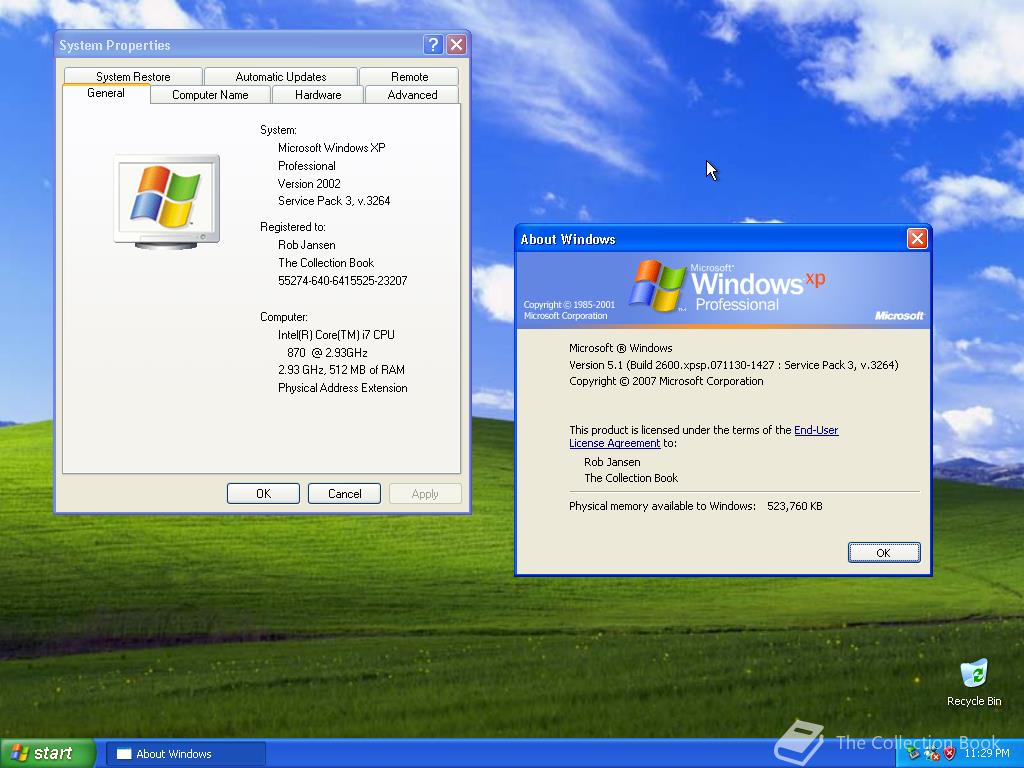Click the Apply button

424,493
